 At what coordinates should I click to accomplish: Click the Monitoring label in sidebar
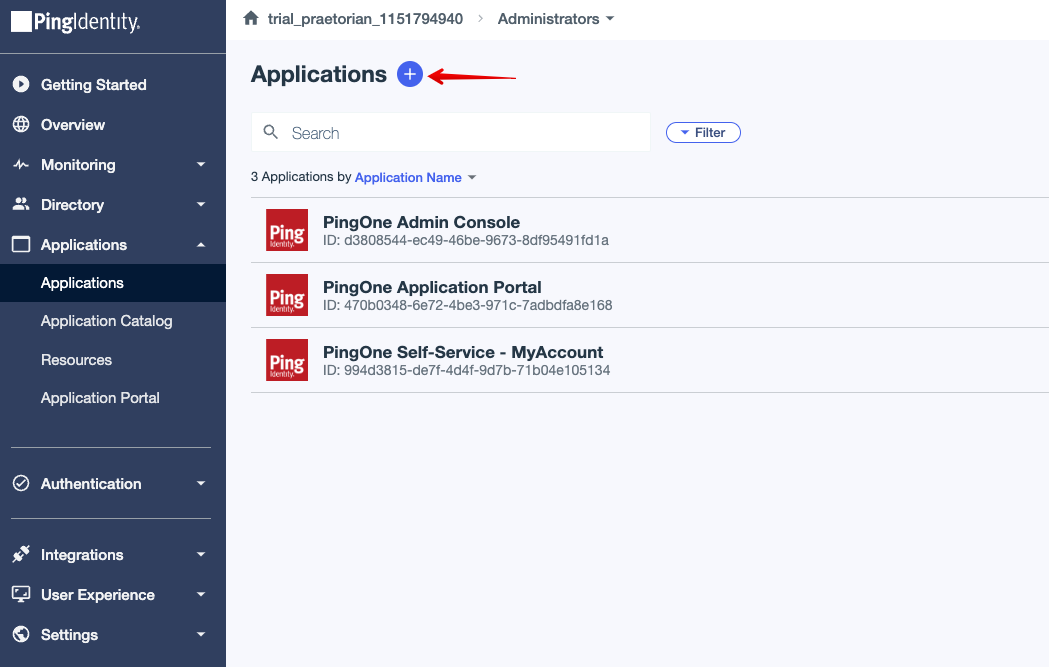point(78,165)
